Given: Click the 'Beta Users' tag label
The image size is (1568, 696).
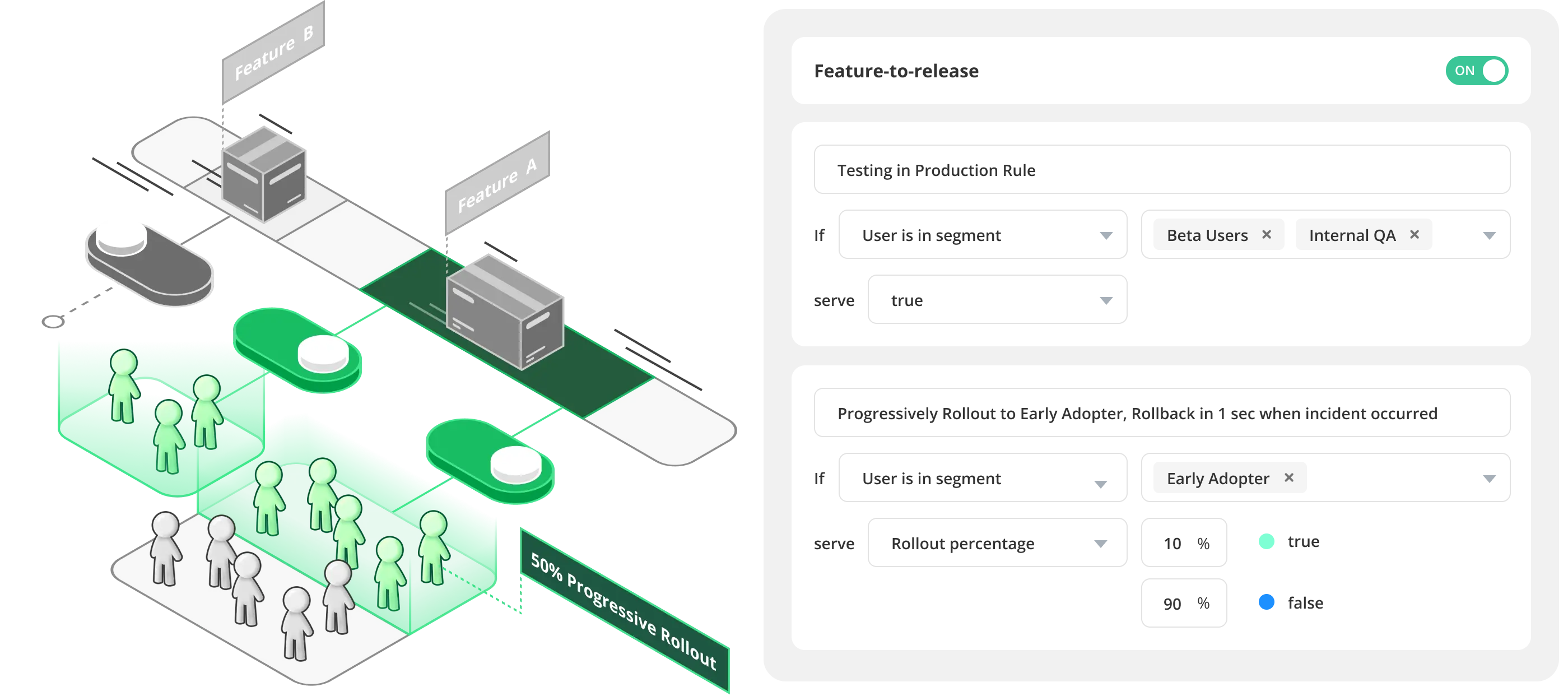Looking at the screenshot, I should tap(1207, 235).
